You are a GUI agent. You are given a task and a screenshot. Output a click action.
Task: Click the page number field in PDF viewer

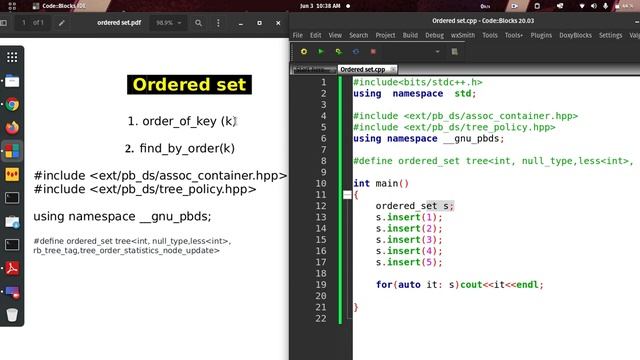click(24, 23)
